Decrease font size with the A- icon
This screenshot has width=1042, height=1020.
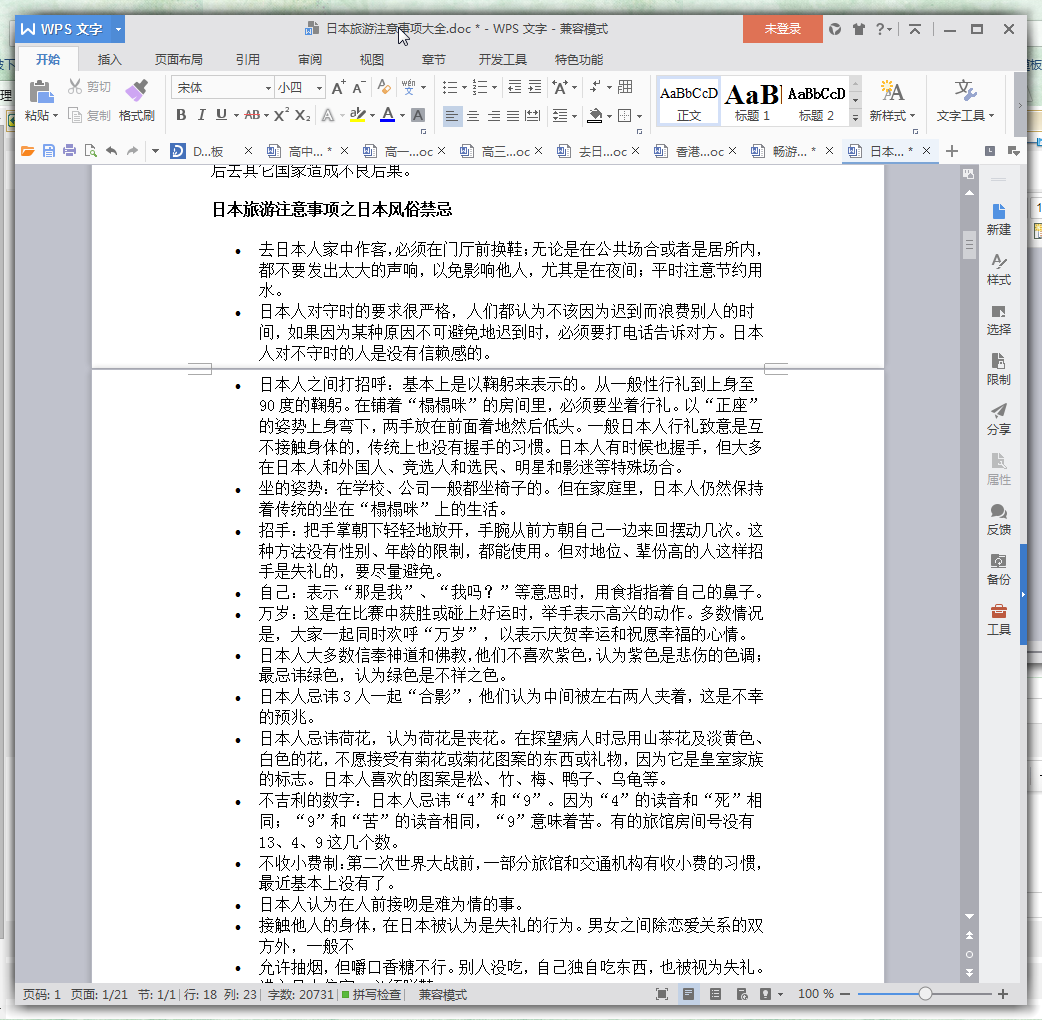pyautogui.click(x=359, y=88)
